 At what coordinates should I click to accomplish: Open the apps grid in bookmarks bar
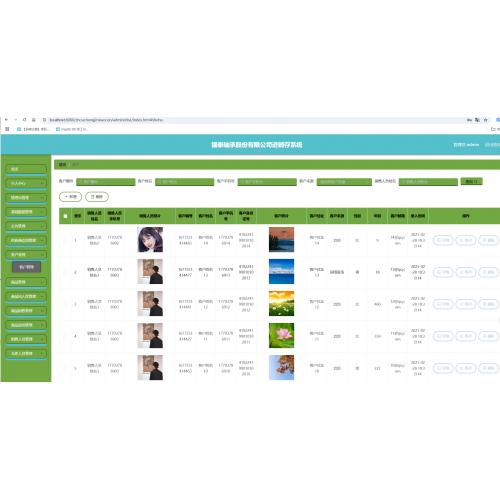[x=7, y=129]
